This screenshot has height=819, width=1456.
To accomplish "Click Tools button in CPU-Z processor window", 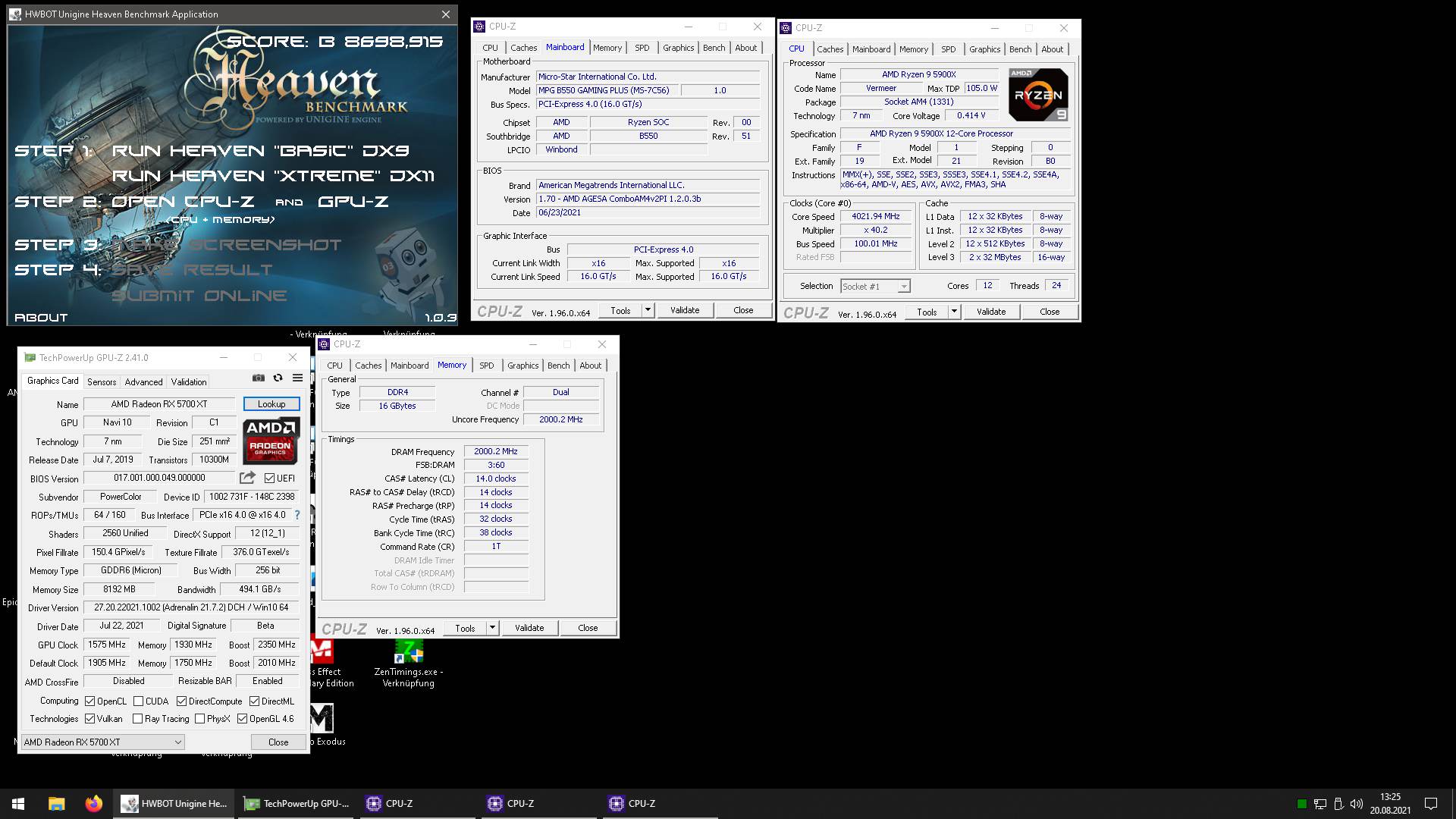I will 927,312.
